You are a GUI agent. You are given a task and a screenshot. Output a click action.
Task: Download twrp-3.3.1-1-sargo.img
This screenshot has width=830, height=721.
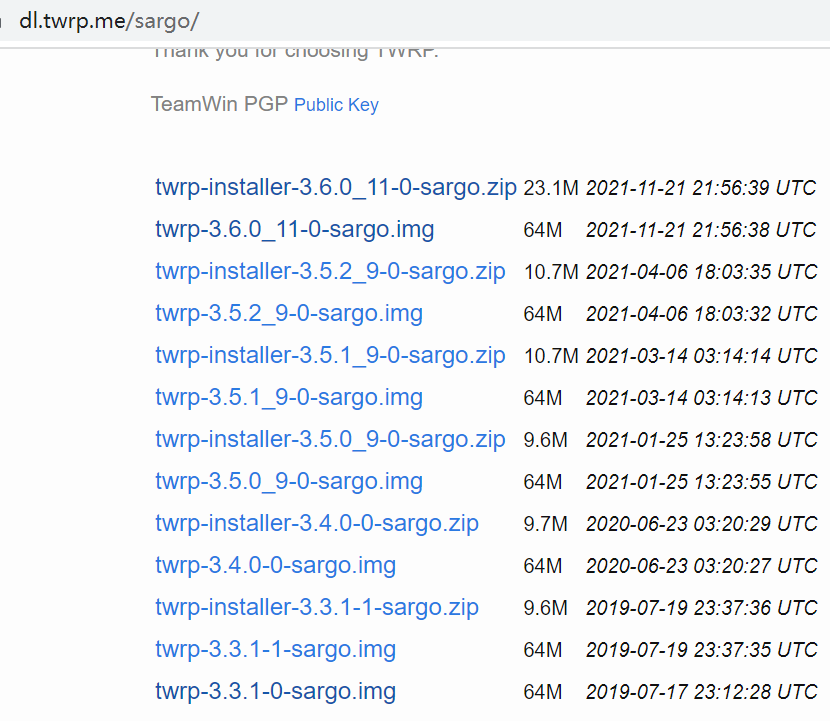click(275, 649)
